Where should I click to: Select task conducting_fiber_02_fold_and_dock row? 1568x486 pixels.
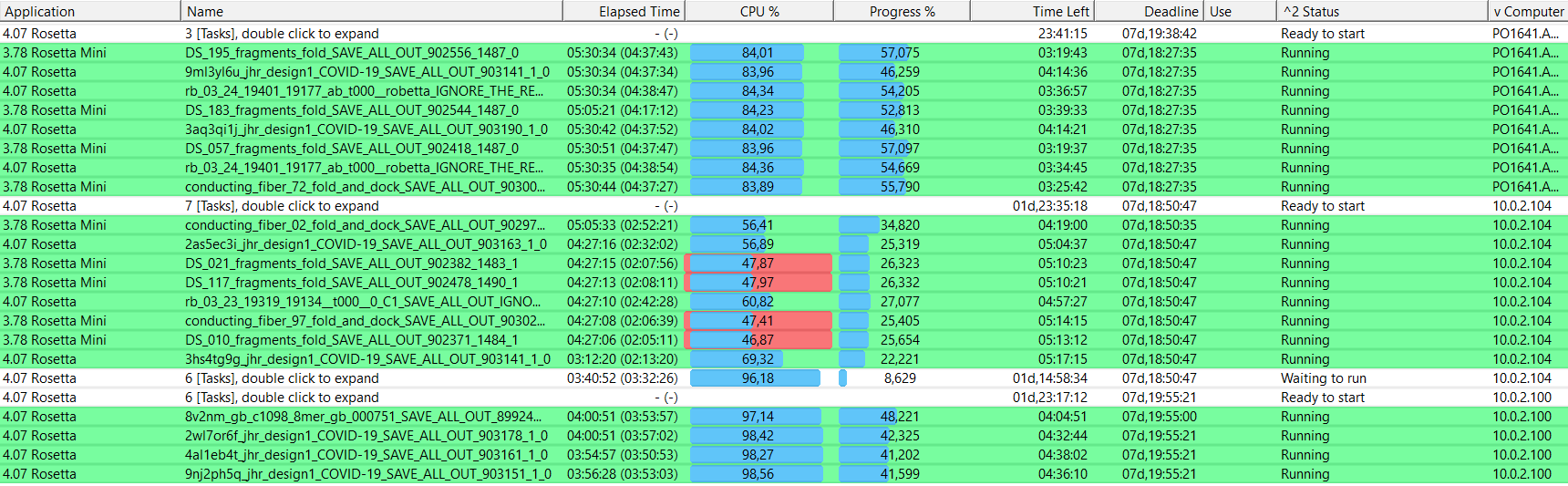(x=784, y=225)
